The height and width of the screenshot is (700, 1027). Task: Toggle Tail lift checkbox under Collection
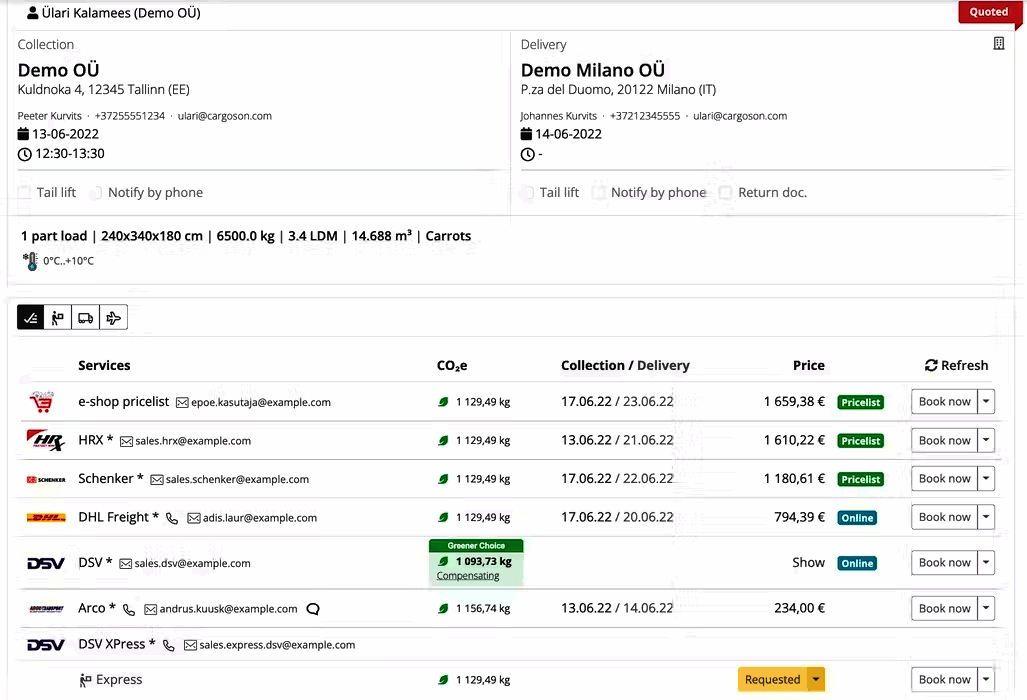point(25,193)
